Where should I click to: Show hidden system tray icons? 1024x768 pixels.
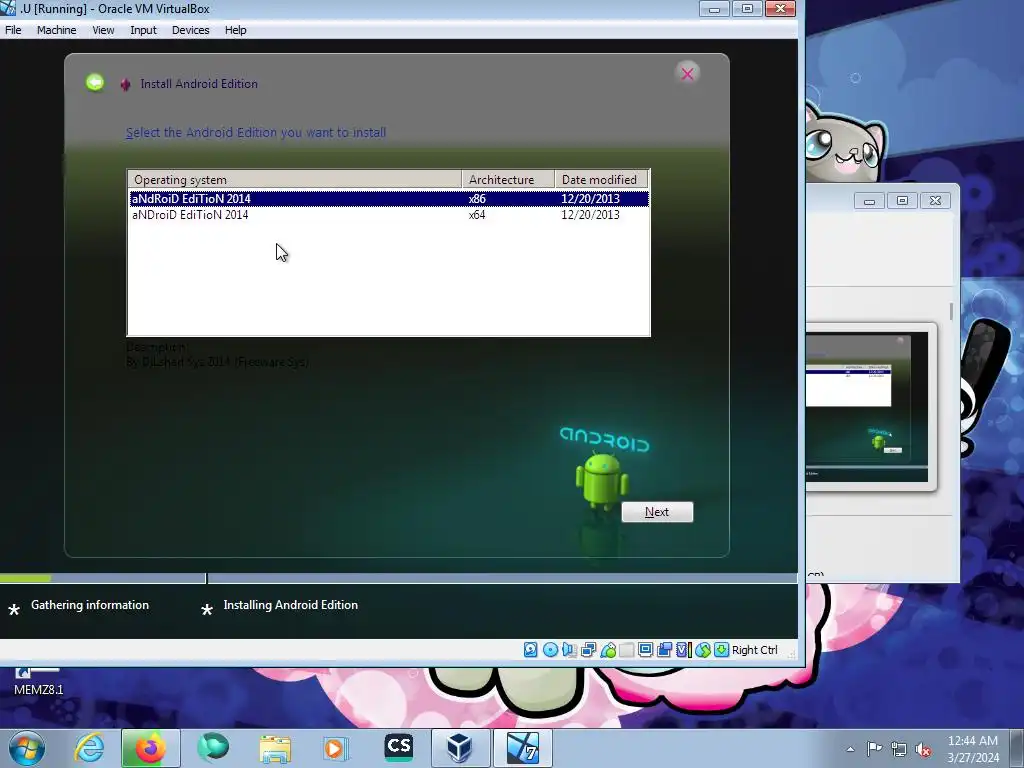coord(850,749)
